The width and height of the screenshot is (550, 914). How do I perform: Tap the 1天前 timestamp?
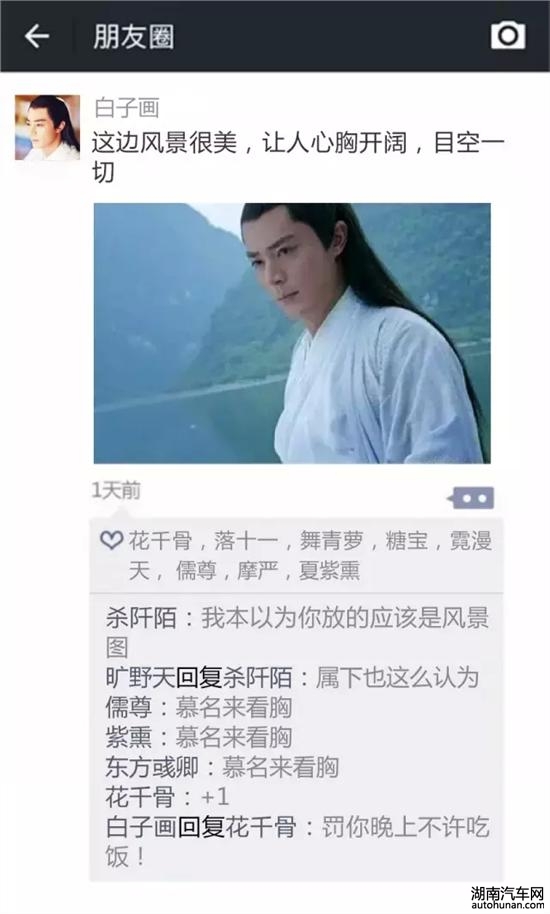pos(116,490)
